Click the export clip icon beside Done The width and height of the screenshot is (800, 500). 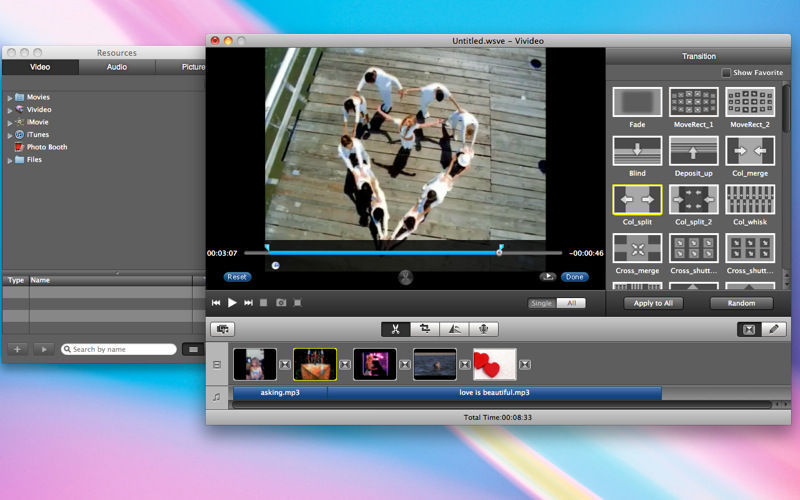[548, 277]
